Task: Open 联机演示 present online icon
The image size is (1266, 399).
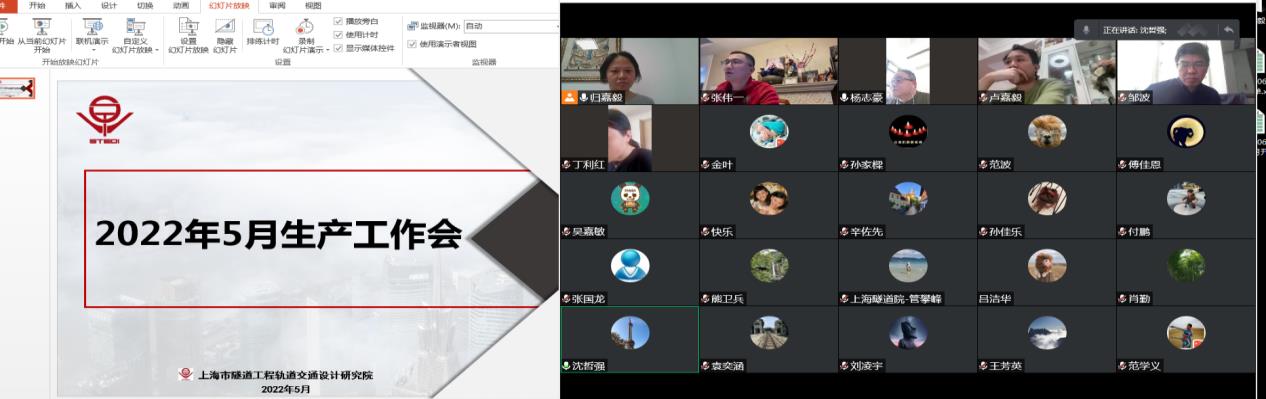Action: coord(92,26)
